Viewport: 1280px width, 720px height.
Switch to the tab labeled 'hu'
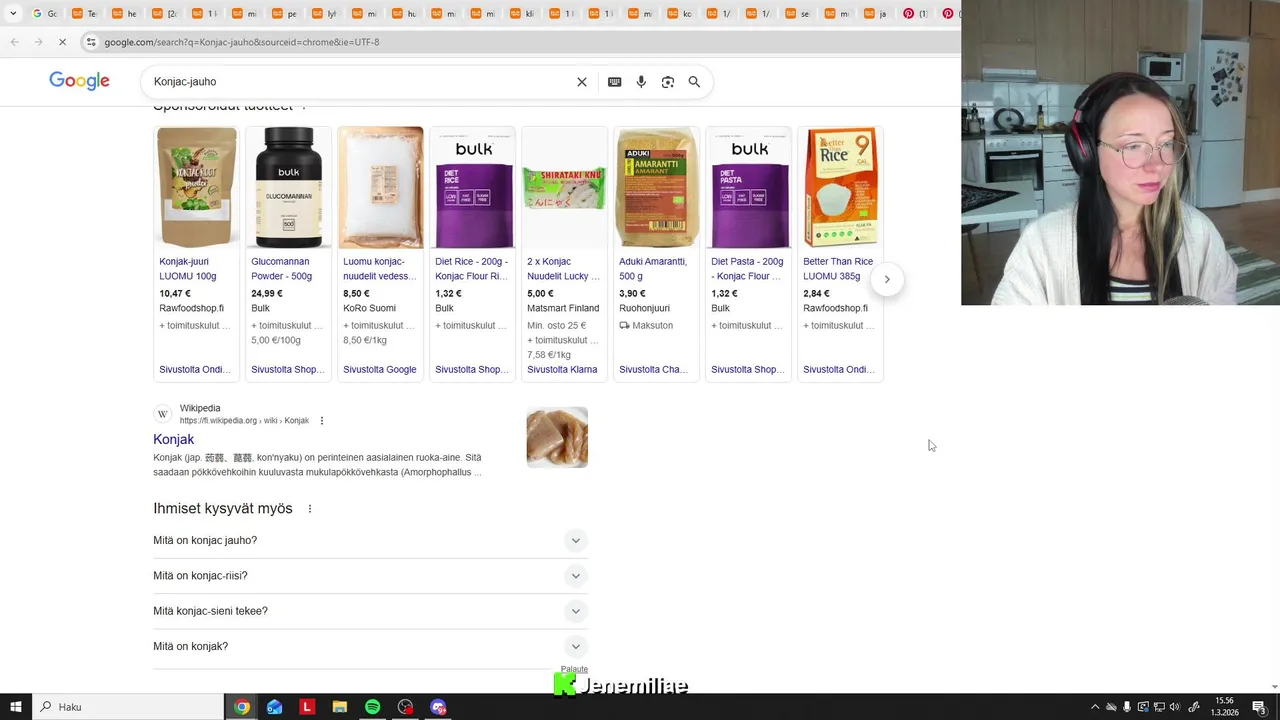[403, 14]
